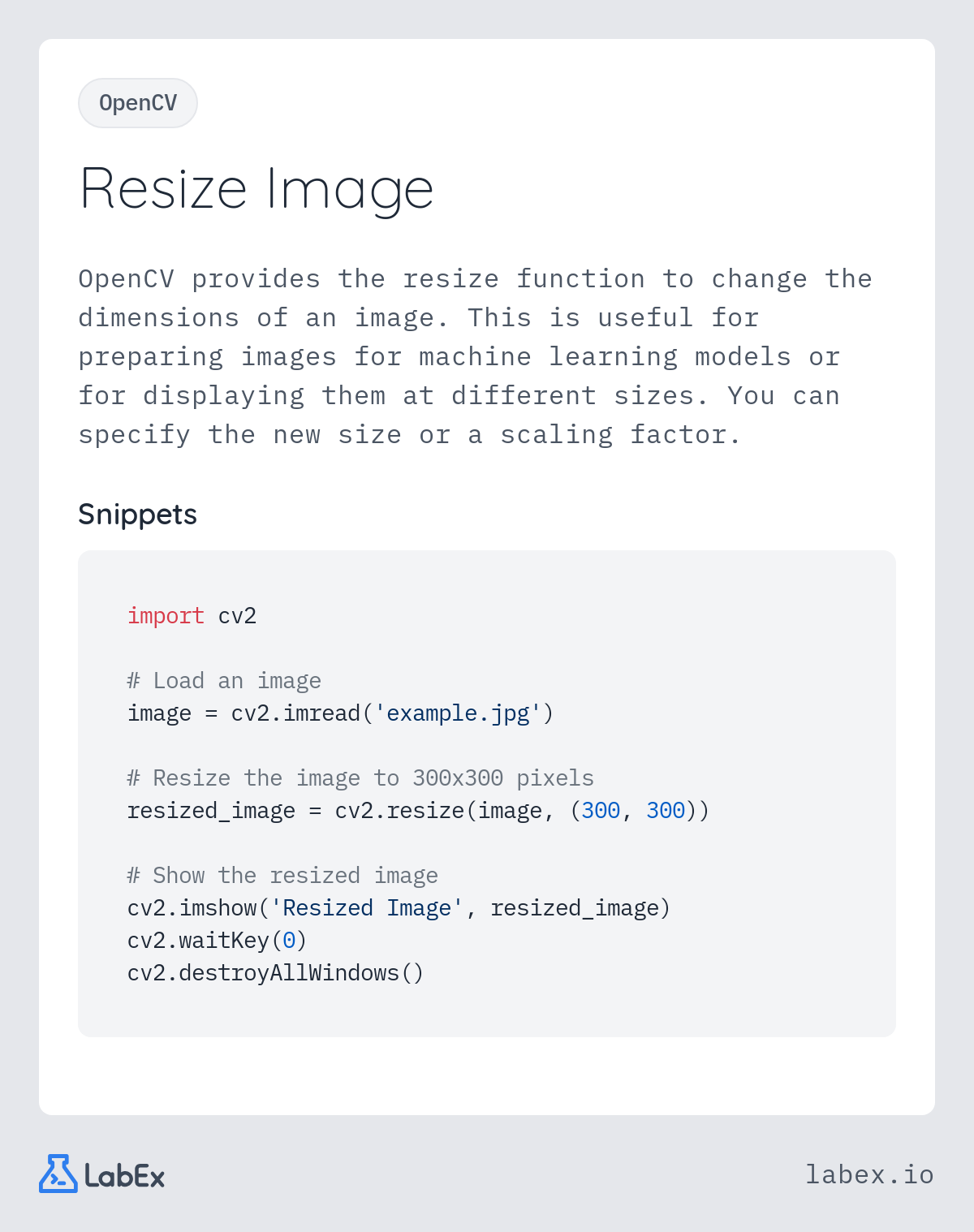Click the Snippets heading
This screenshot has width=974, height=1232.
click(x=137, y=515)
